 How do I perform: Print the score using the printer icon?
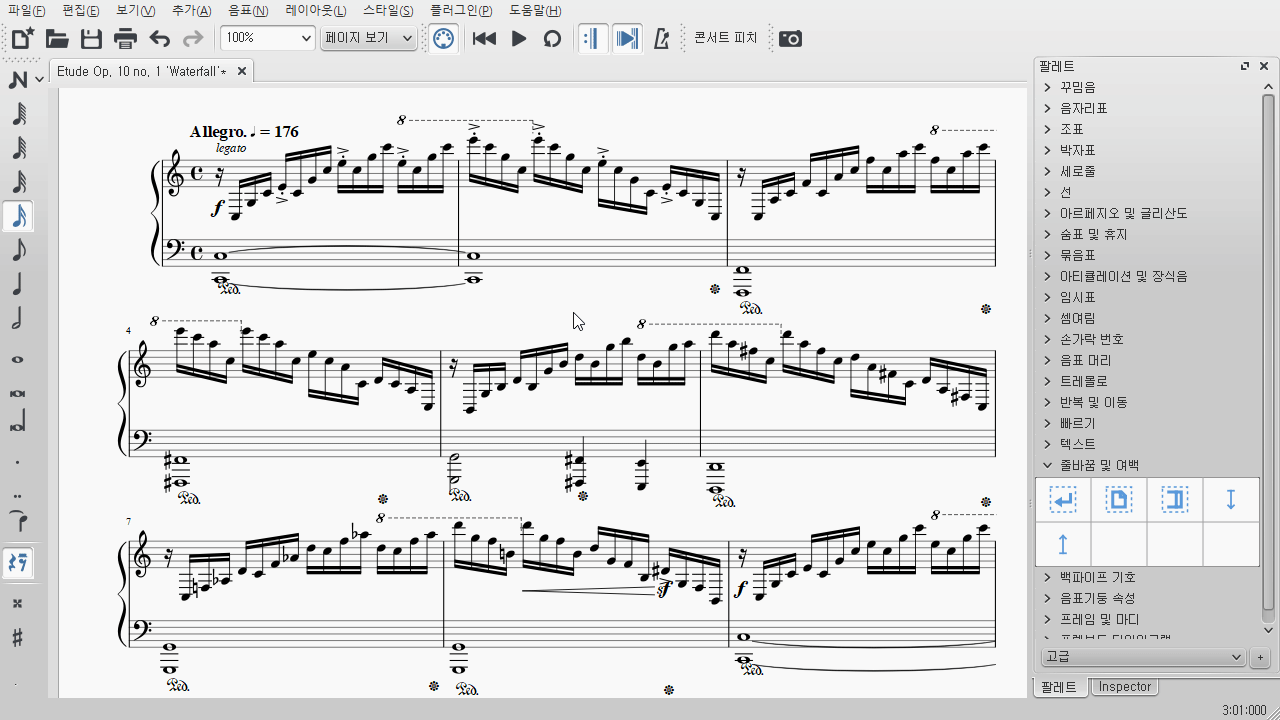pyautogui.click(x=125, y=39)
